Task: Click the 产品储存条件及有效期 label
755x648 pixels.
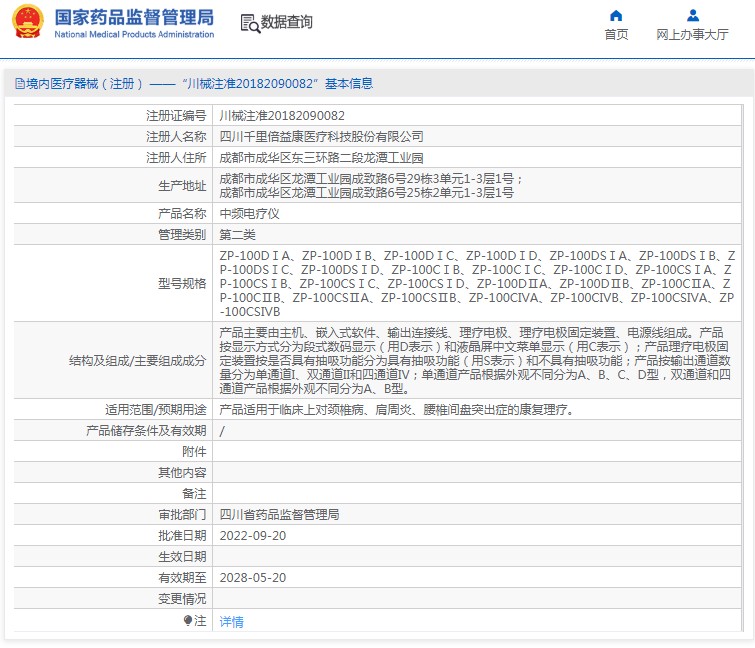Action: click(x=146, y=431)
